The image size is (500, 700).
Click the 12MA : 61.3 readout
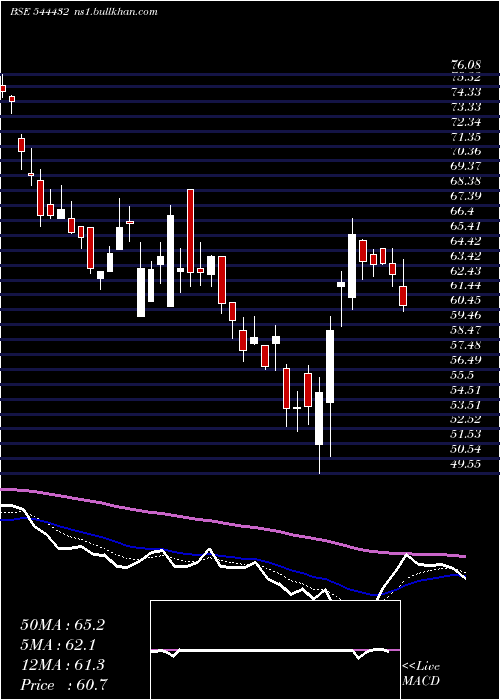click(x=62, y=665)
